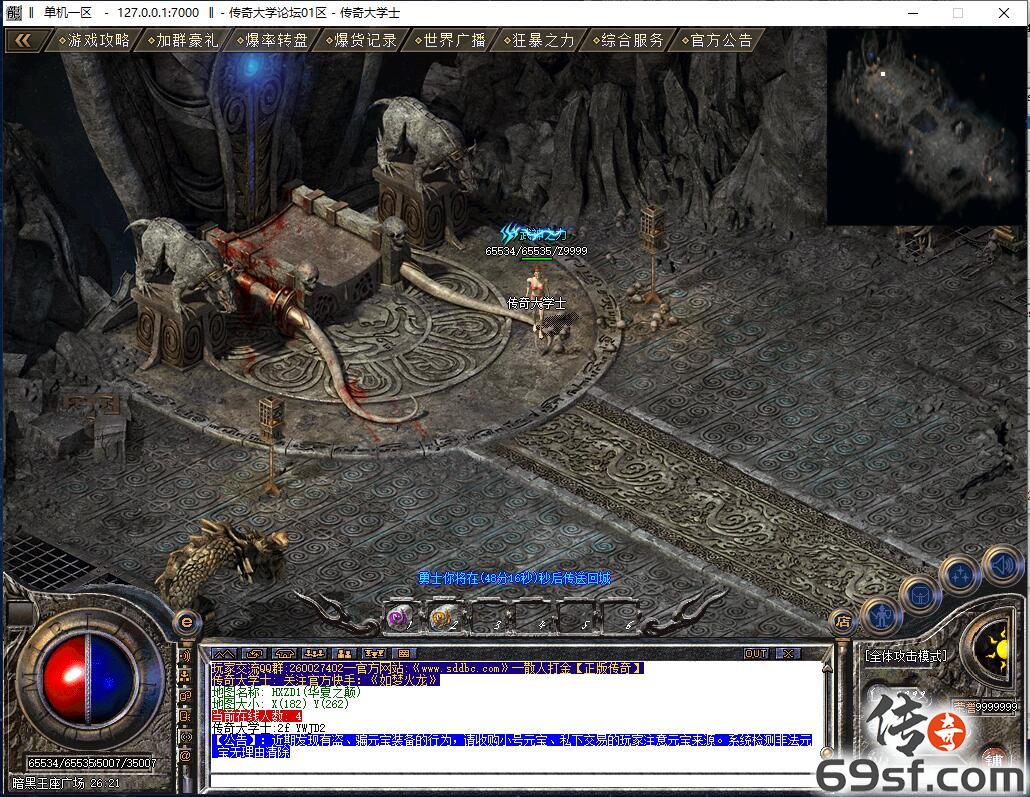
Task: Click the 暗黑王座广场 location label
Action: pos(48,783)
